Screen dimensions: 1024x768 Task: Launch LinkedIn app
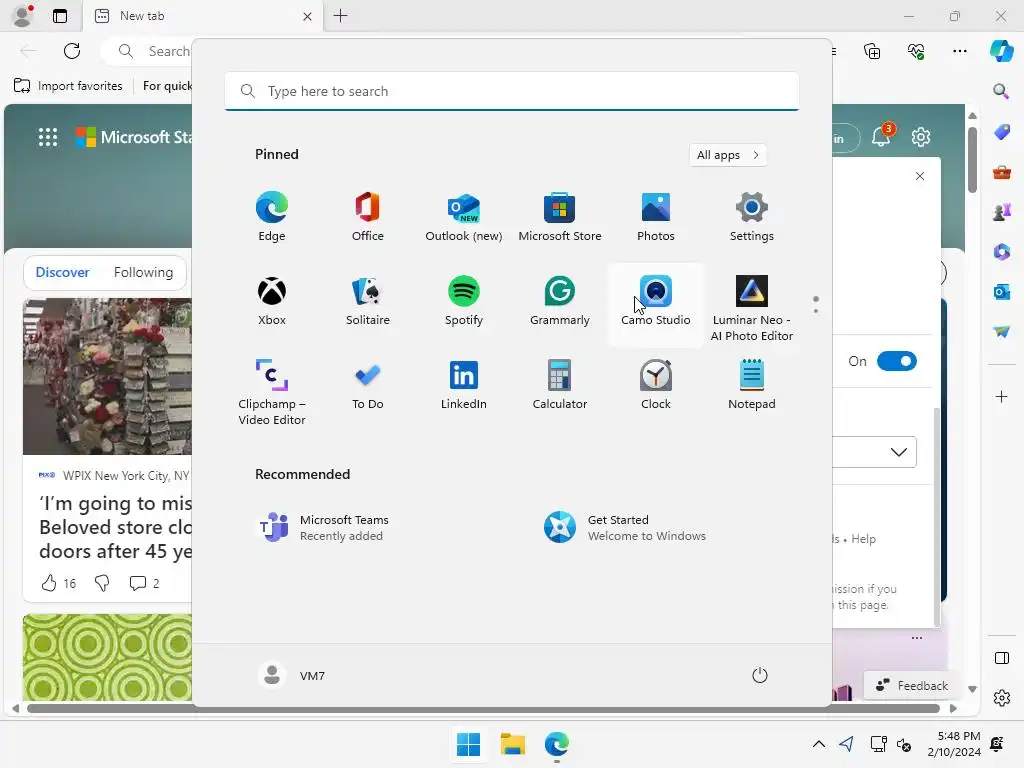pos(464,385)
